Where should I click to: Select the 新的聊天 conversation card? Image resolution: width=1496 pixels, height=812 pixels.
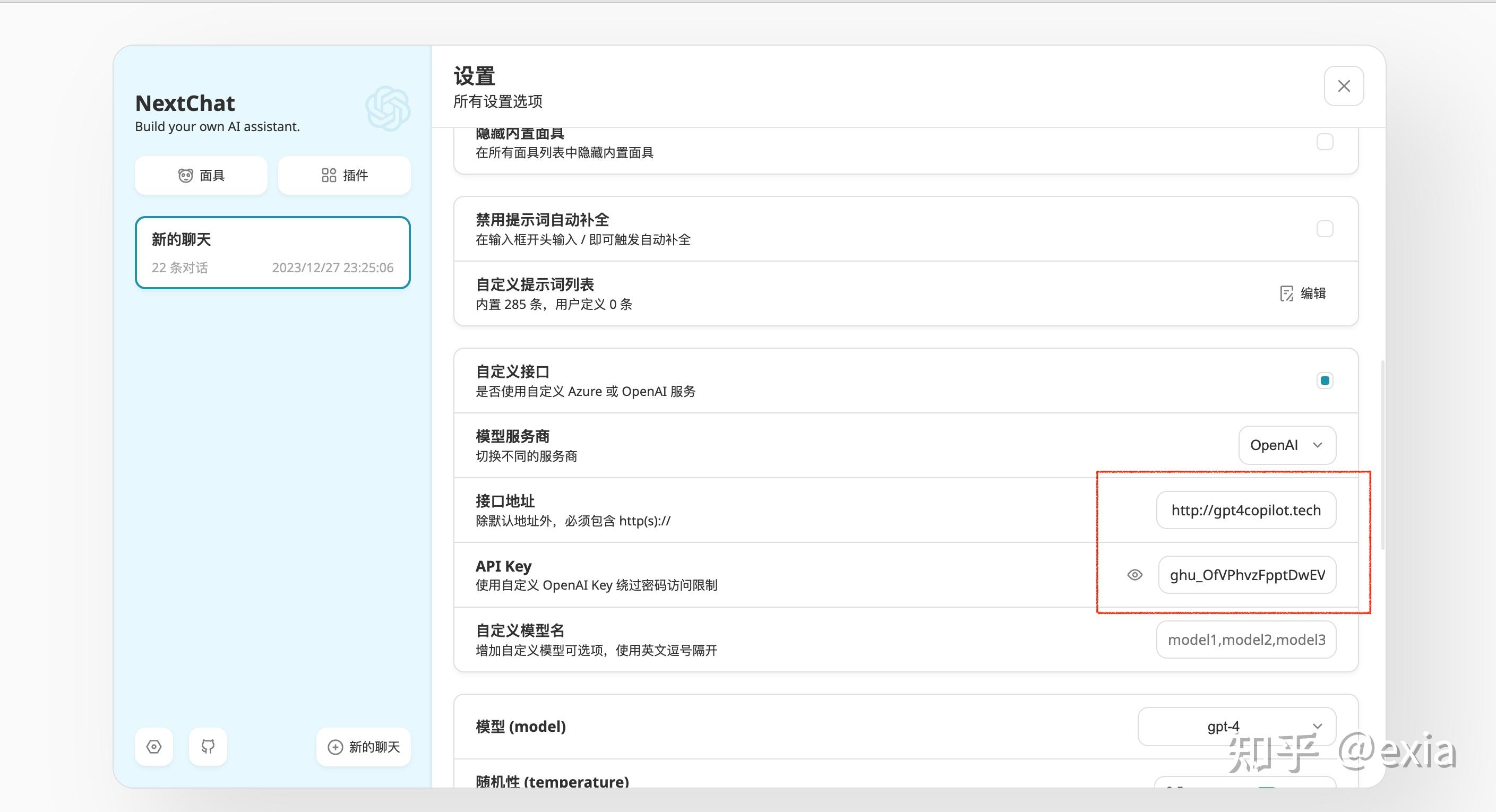pyautogui.click(x=272, y=253)
